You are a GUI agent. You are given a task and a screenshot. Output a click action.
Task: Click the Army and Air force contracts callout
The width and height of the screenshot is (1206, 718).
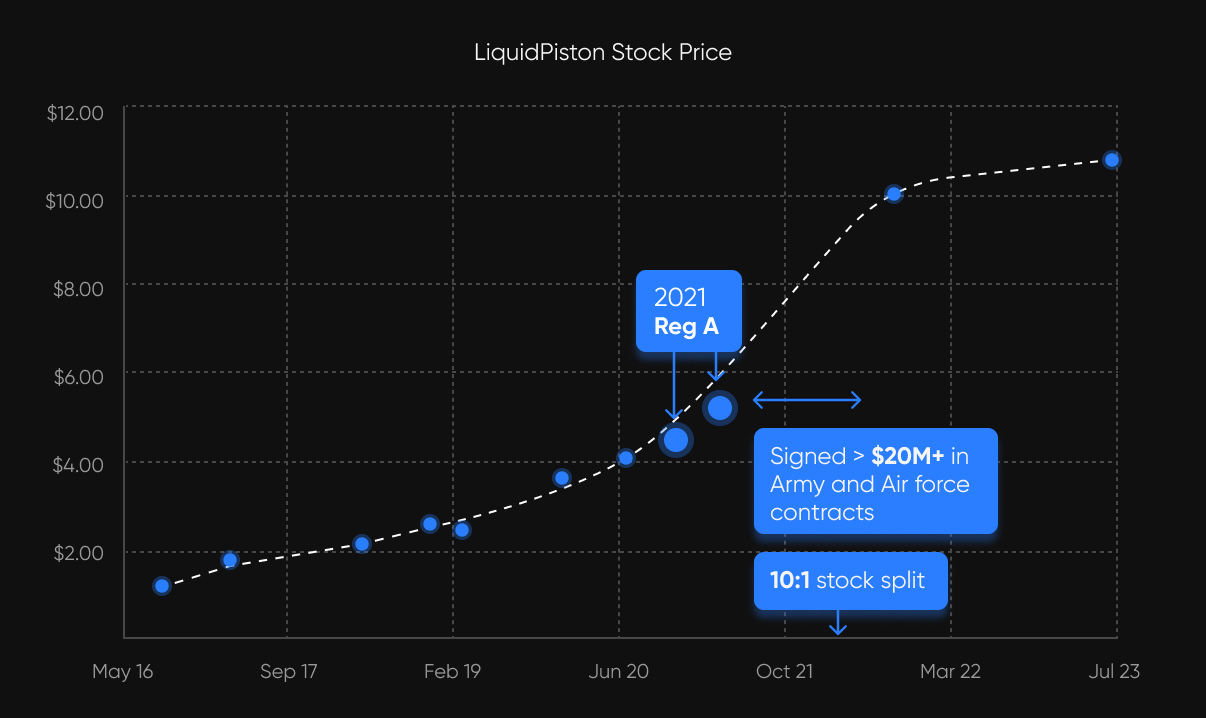click(x=875, y=484)
